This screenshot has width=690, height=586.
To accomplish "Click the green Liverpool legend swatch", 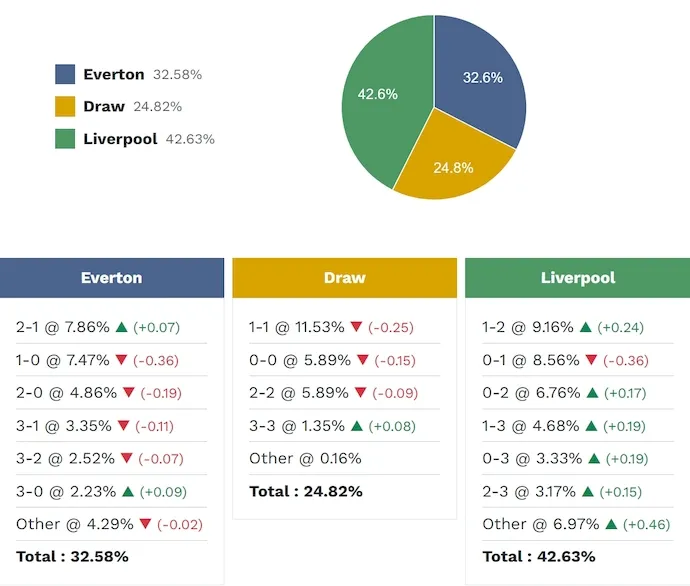I will [x=65, y=139].
